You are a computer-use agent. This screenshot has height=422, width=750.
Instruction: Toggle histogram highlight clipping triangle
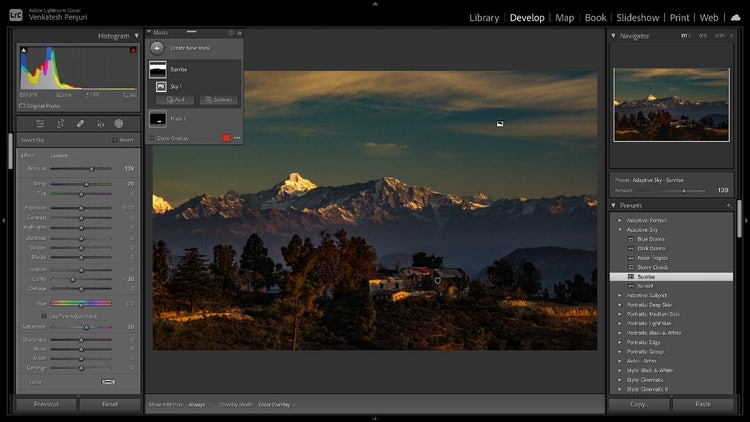pyautogui.click(x=133, y=50)
